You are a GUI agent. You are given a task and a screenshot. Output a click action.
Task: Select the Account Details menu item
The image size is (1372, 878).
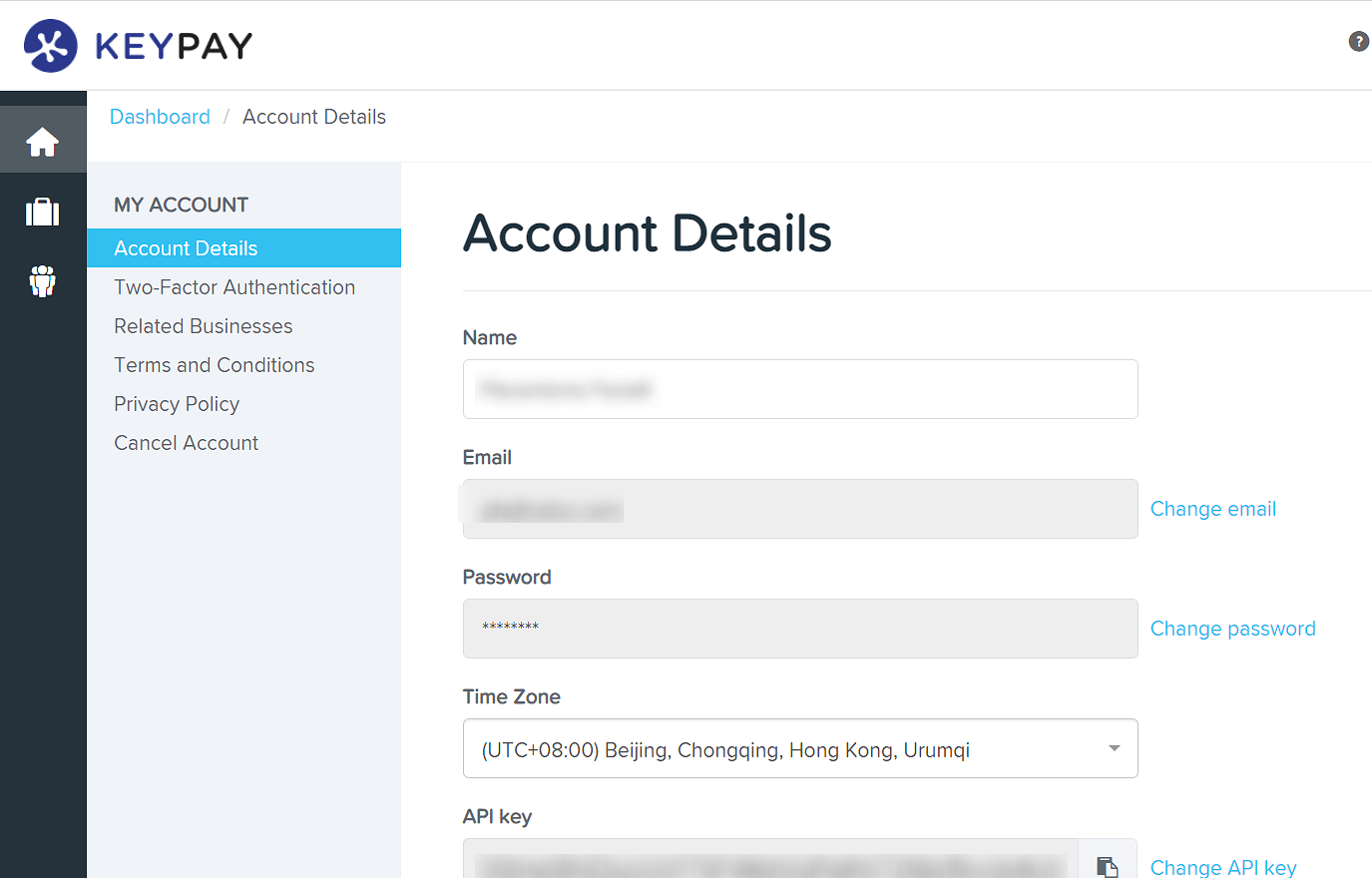186,247
